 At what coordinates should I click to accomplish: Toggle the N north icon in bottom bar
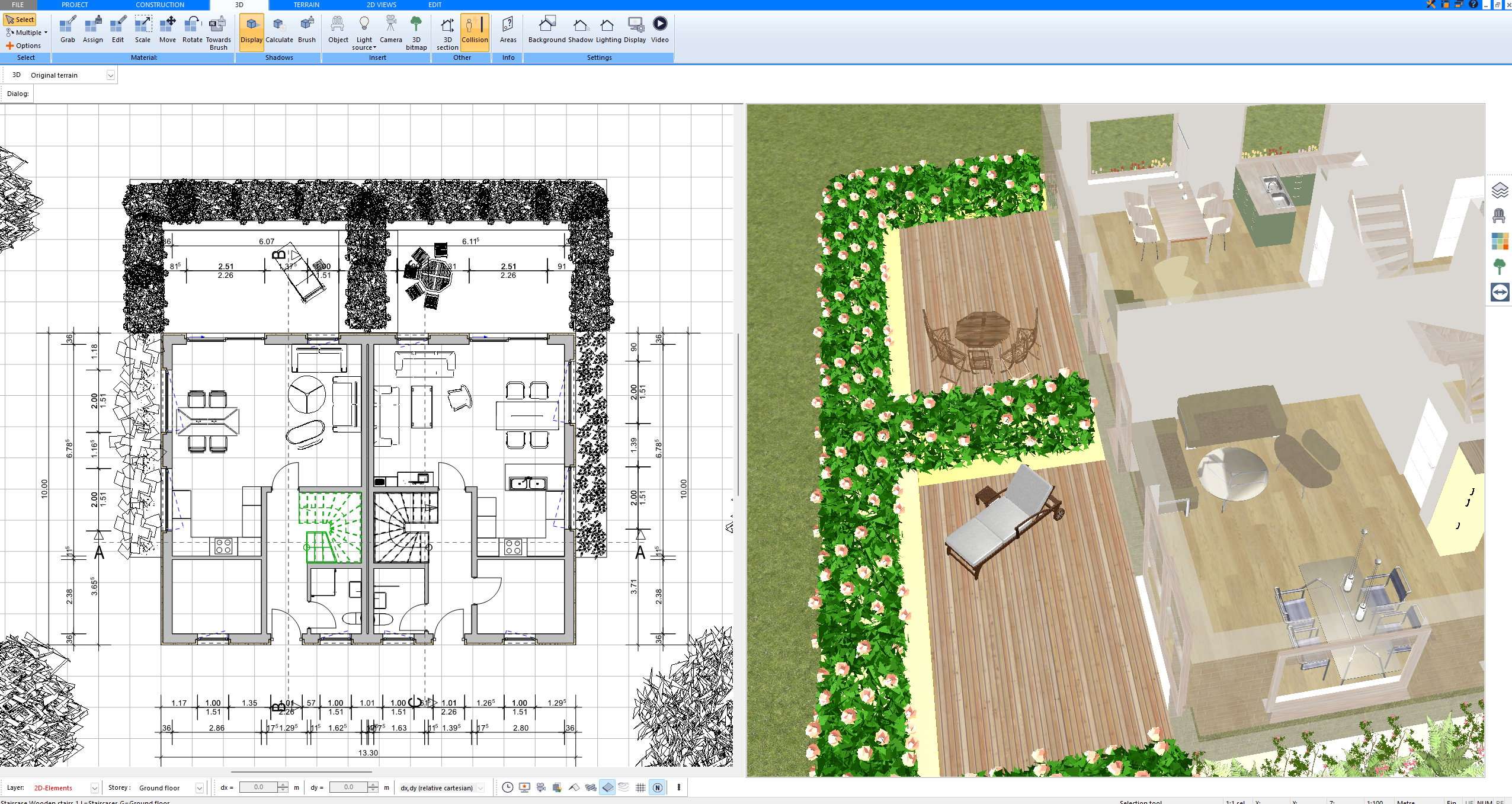657,787
